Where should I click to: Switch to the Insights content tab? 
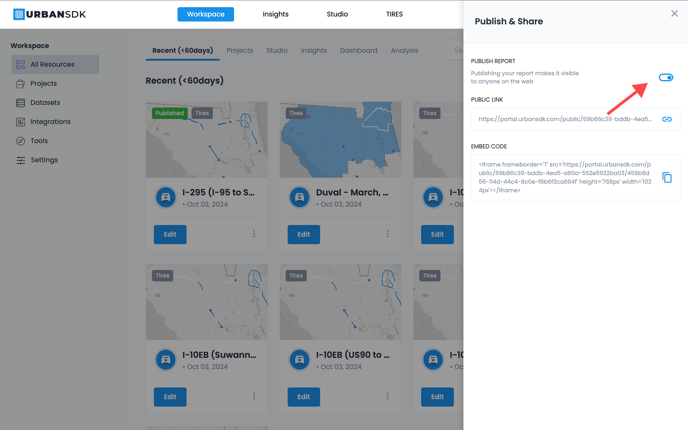[x=313, y=50]
